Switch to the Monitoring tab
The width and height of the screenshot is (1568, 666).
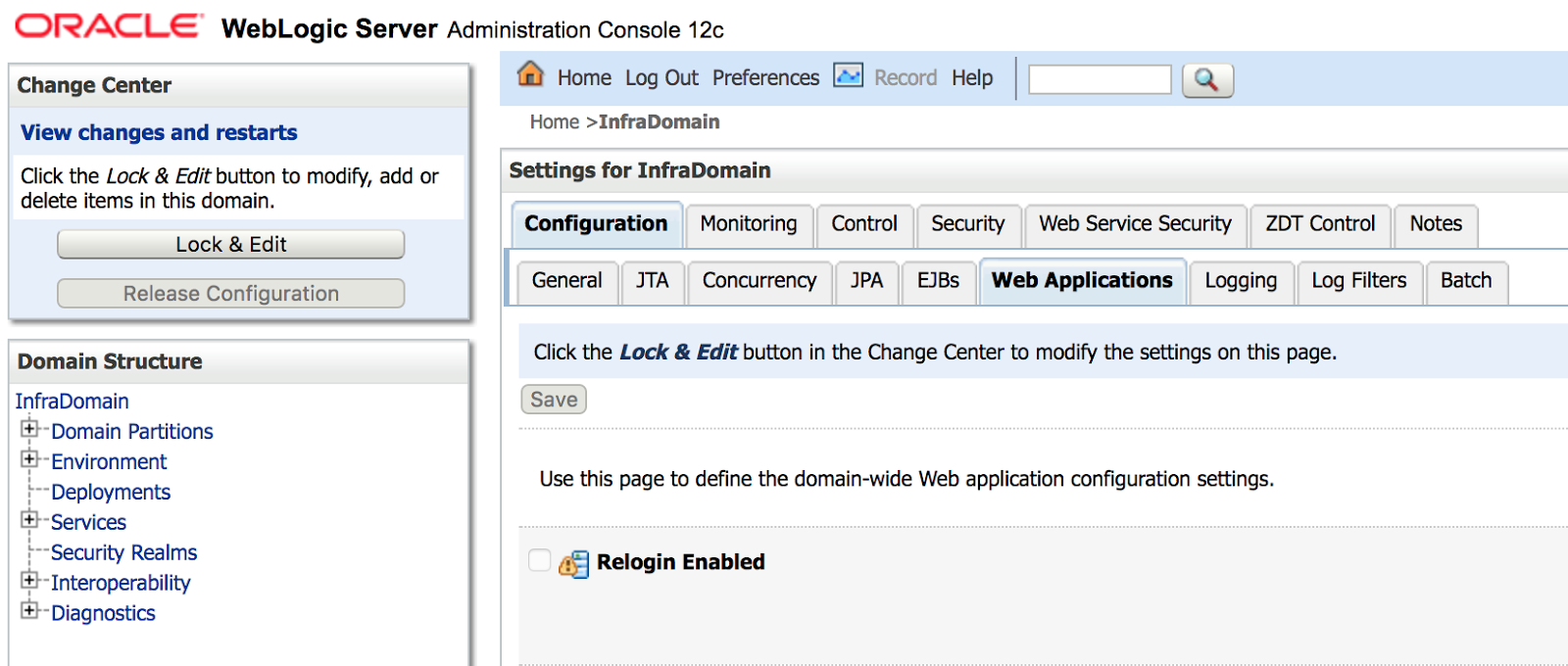coord(749,224)
